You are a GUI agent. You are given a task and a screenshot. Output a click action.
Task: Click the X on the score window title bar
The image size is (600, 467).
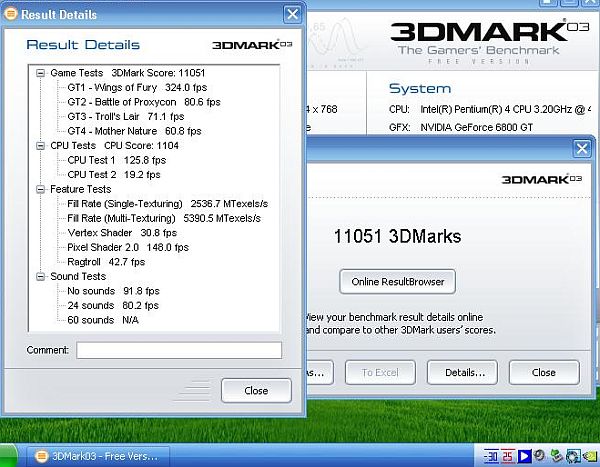pyautogui.click(x=582, y=149)
